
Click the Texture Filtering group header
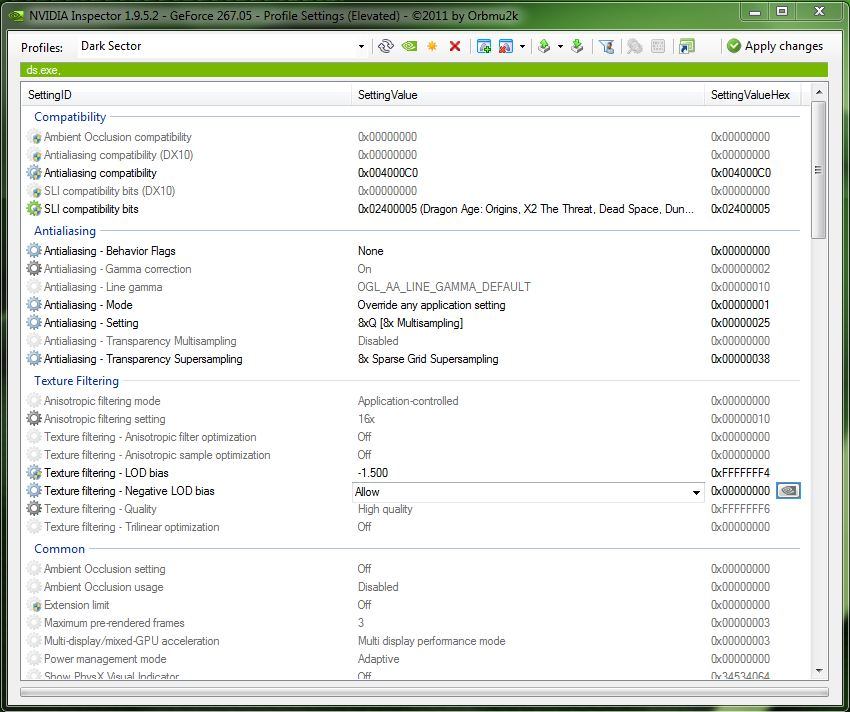[76, 381]
